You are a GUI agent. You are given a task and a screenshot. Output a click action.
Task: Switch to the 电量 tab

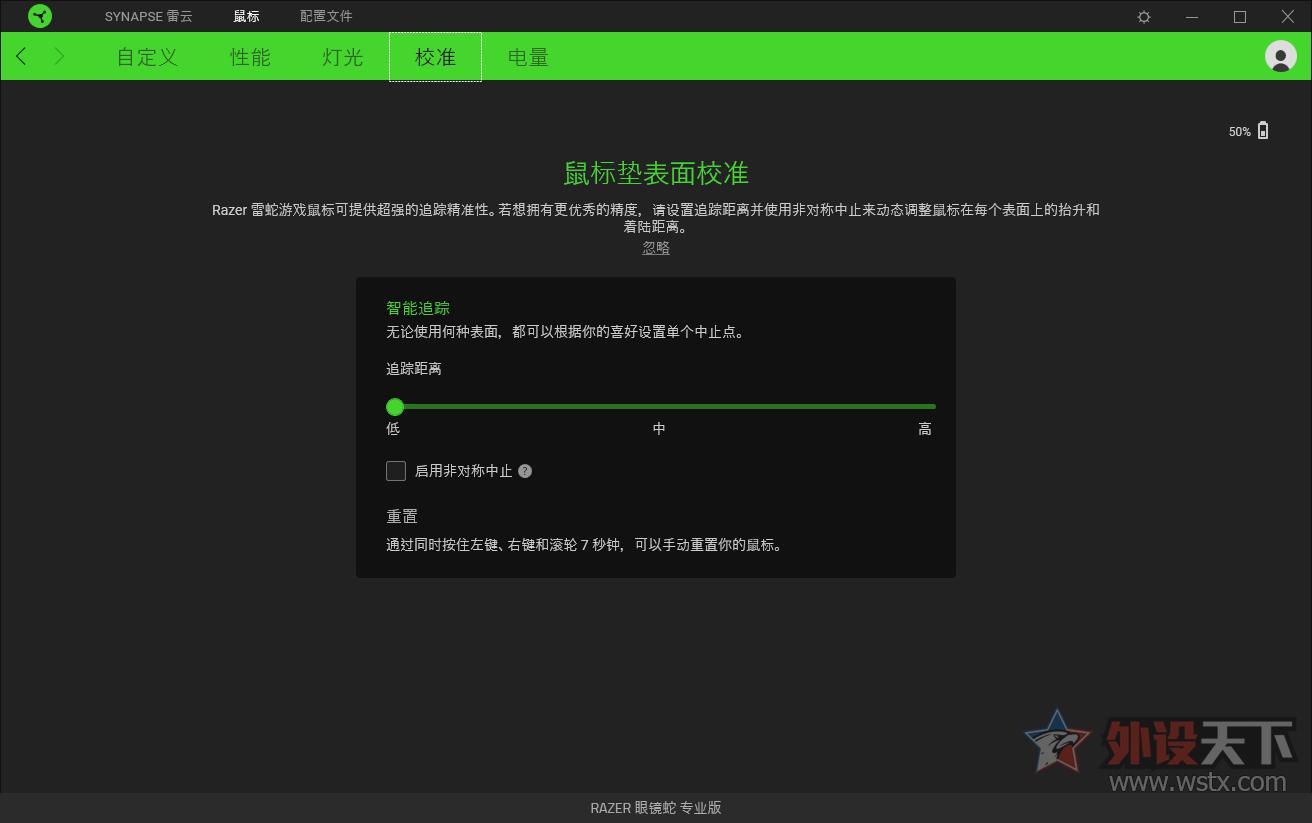tap(528, 57)
